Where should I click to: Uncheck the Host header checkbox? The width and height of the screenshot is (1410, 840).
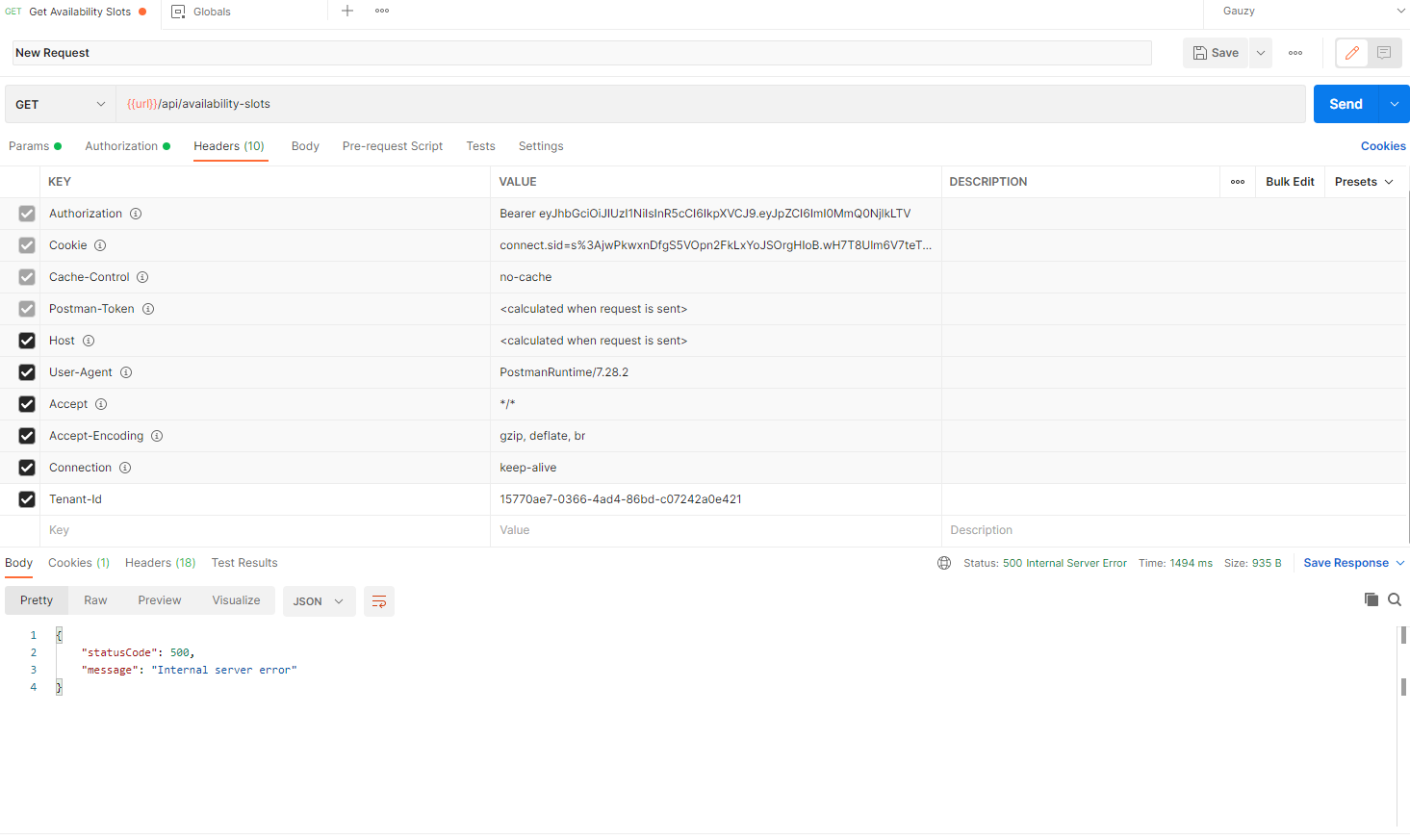(x=27, y=341)
